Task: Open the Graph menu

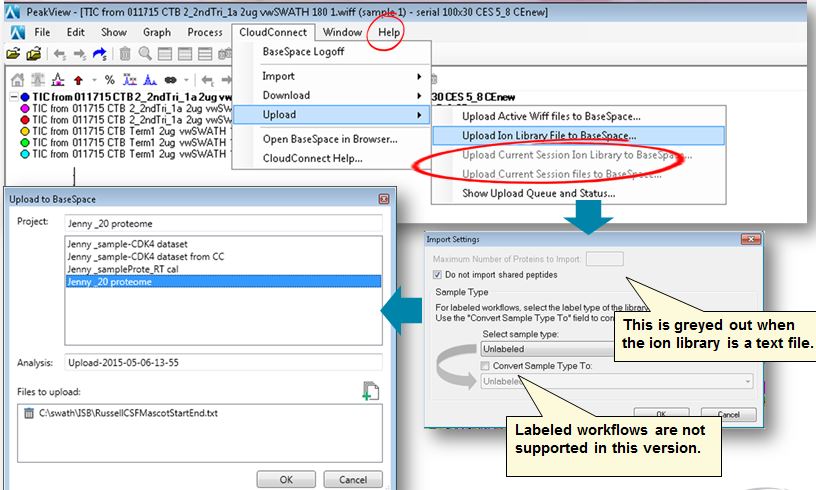Action: (157, 32)
